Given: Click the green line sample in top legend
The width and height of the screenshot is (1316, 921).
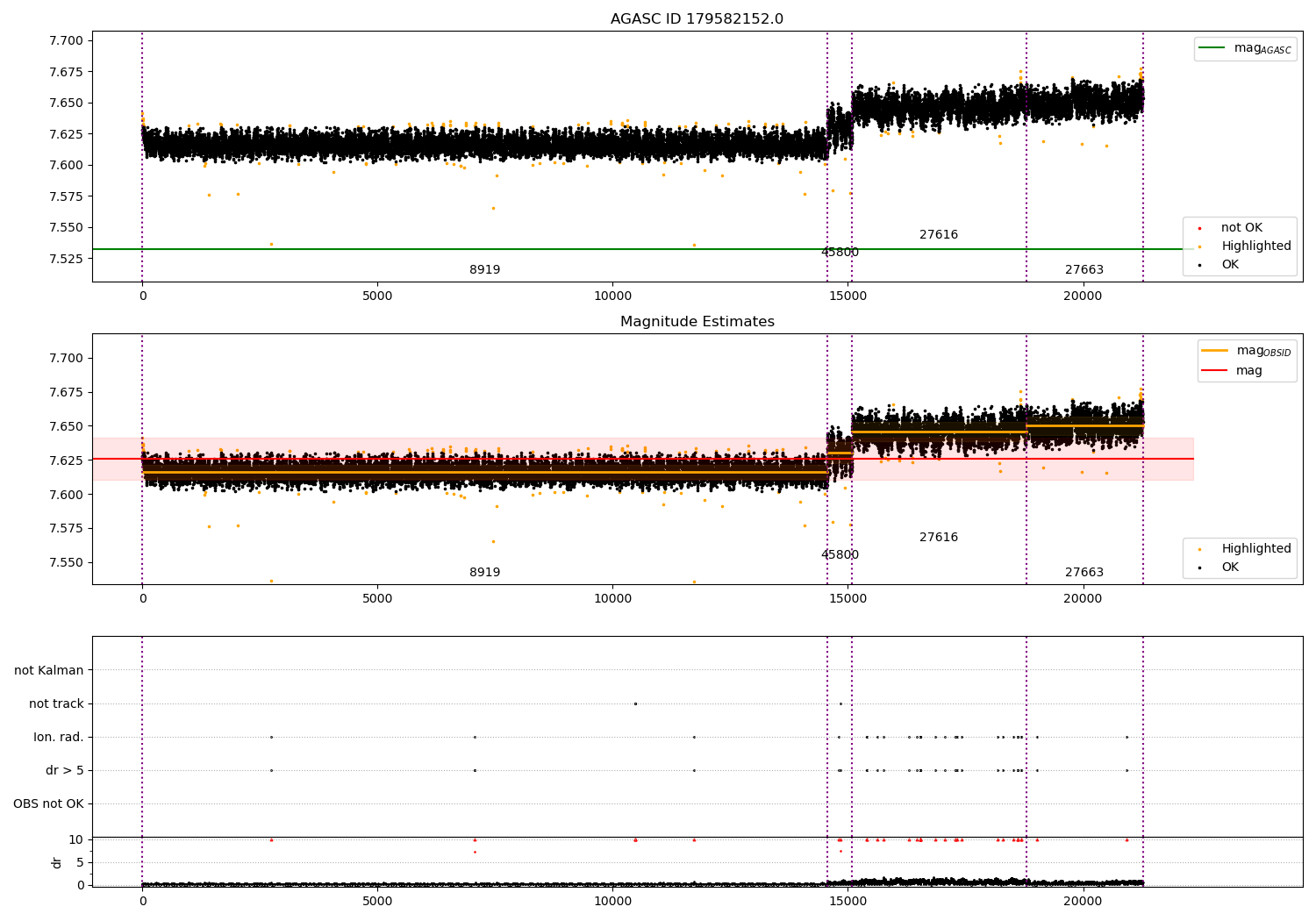Looking at the screenshot, I should tap(1212, 48).
